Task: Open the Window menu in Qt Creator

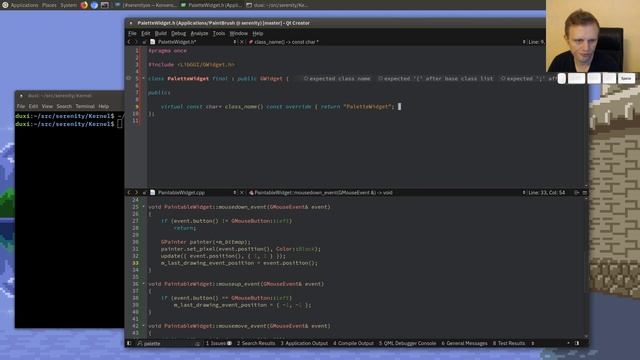Action: pyautogui.click(x=238, y=33)
